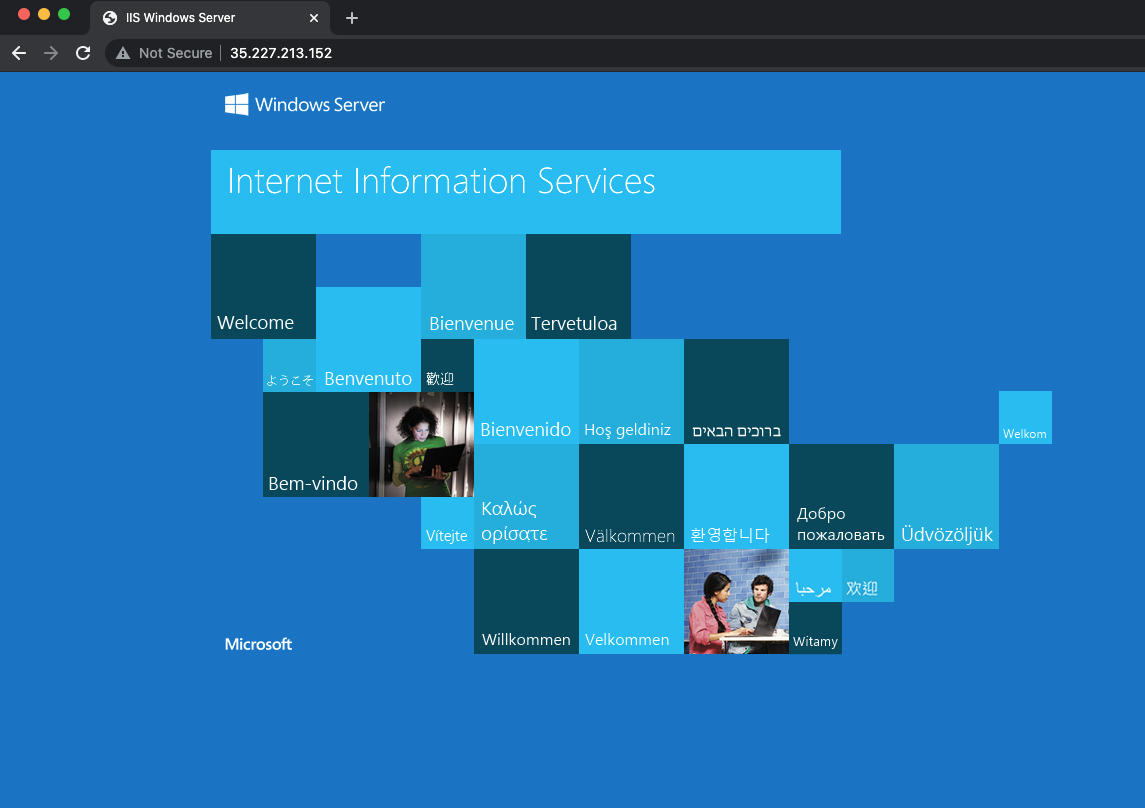Click the Not Secure warning icon
The width and height of the screenshot is (1145, 808).
click(123, 53)
